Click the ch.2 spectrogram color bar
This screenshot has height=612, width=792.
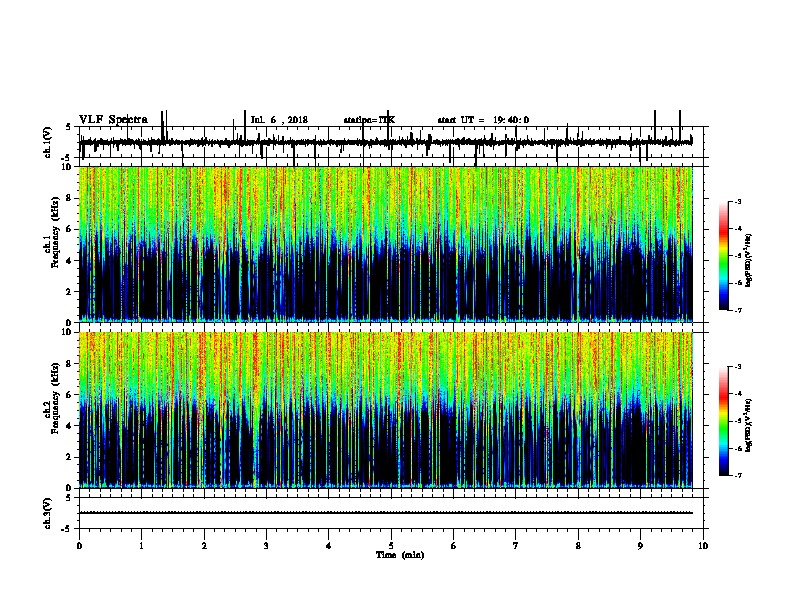pos(724,421)
